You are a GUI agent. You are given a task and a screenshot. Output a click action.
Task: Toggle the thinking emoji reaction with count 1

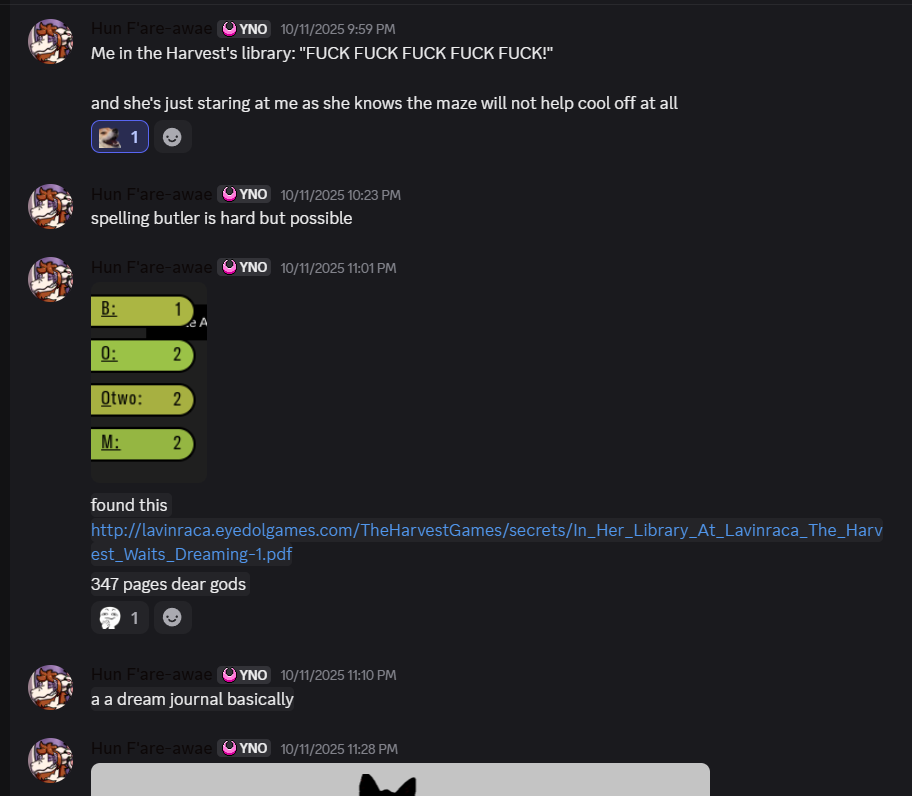click(x=120, y=617)
